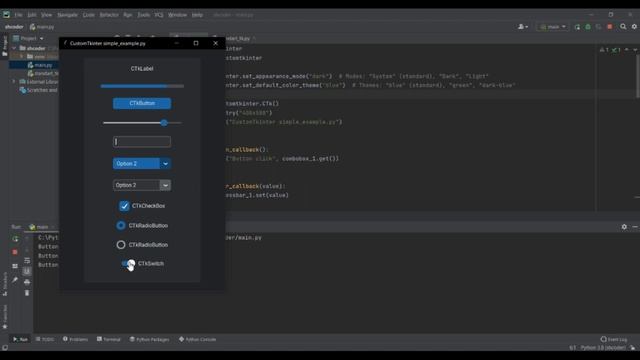Image resolution: width=640 pixels, height=360 pixels.
Task: Click main.py in the breadcrumb bar
Action: pyautogui.click(x=42, y=27)
